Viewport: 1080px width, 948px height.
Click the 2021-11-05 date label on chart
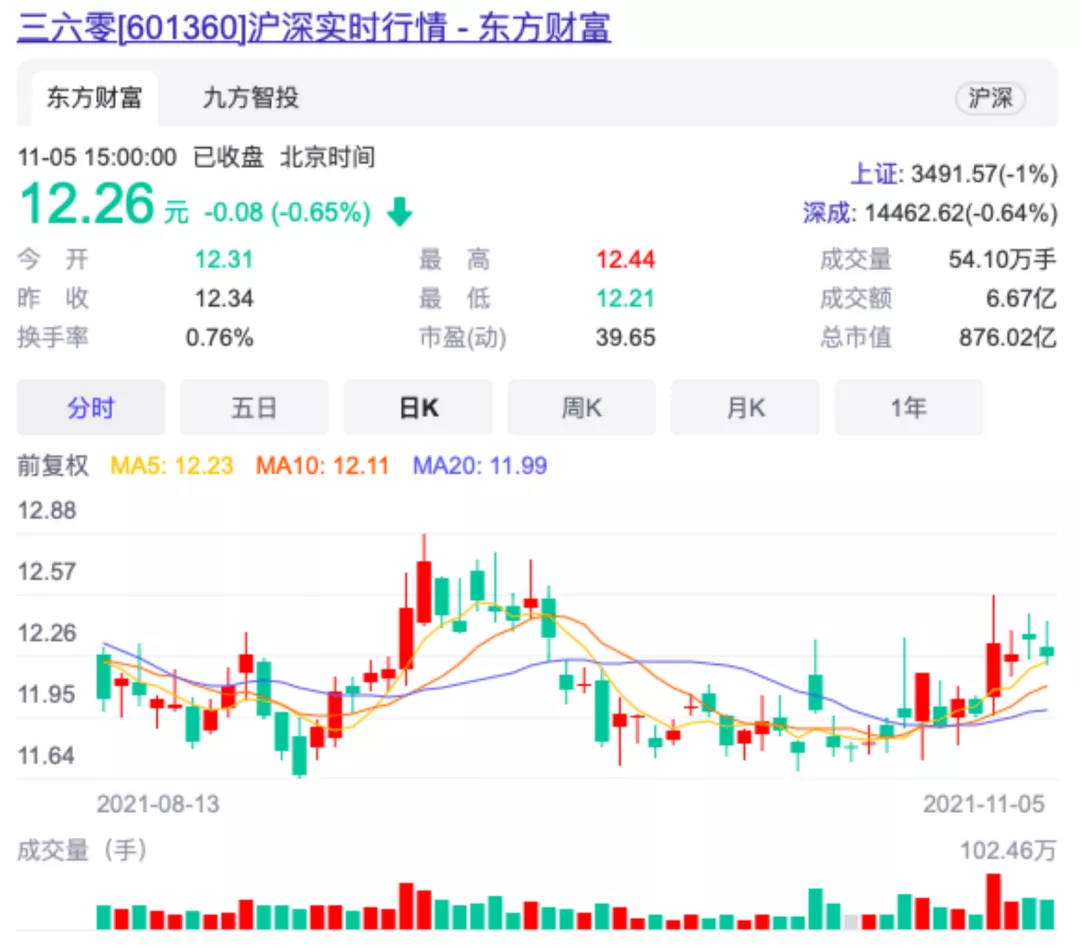pos(983,804)
